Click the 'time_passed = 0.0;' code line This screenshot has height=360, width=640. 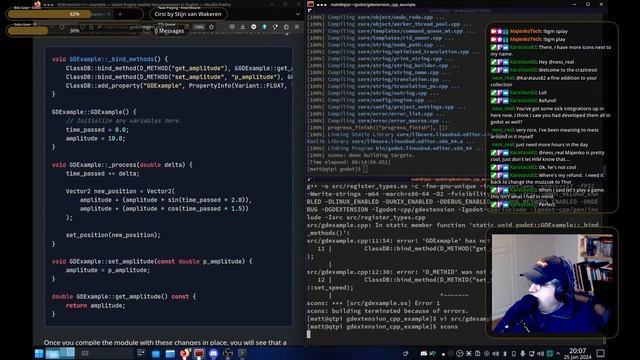(x=97, y=130)
